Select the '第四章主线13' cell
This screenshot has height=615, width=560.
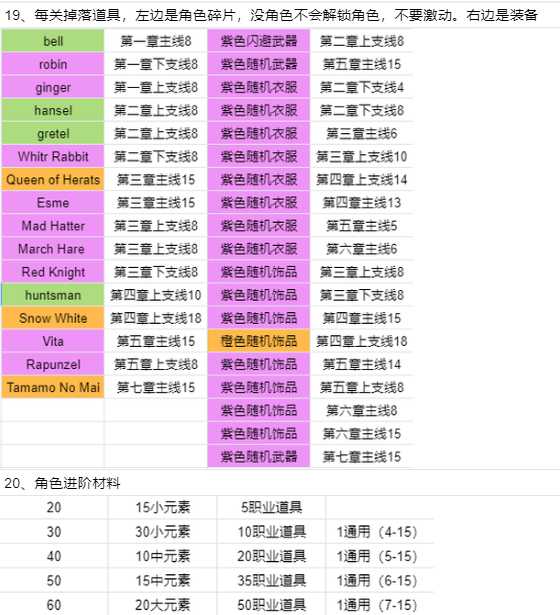362,203
